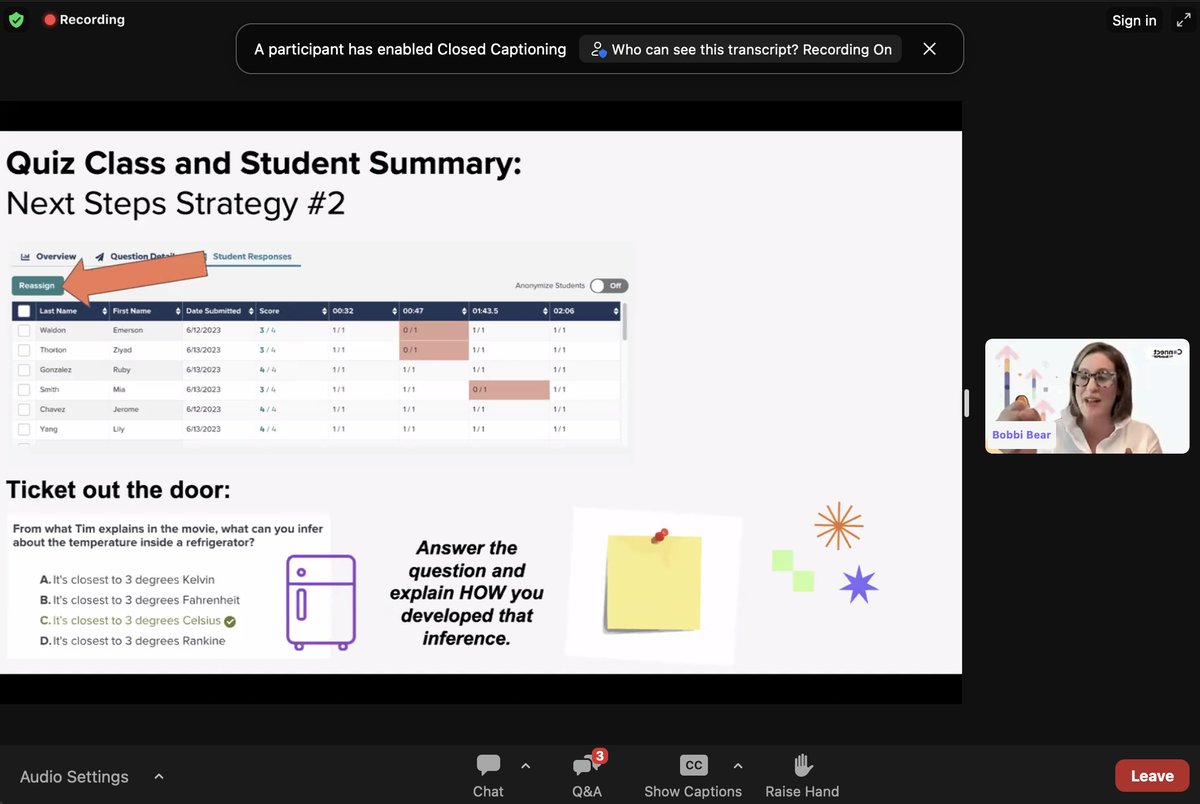Open 'Who can see this transcript?' info
This screenshot has height=804, width=1200.
(x=740, y=49)
